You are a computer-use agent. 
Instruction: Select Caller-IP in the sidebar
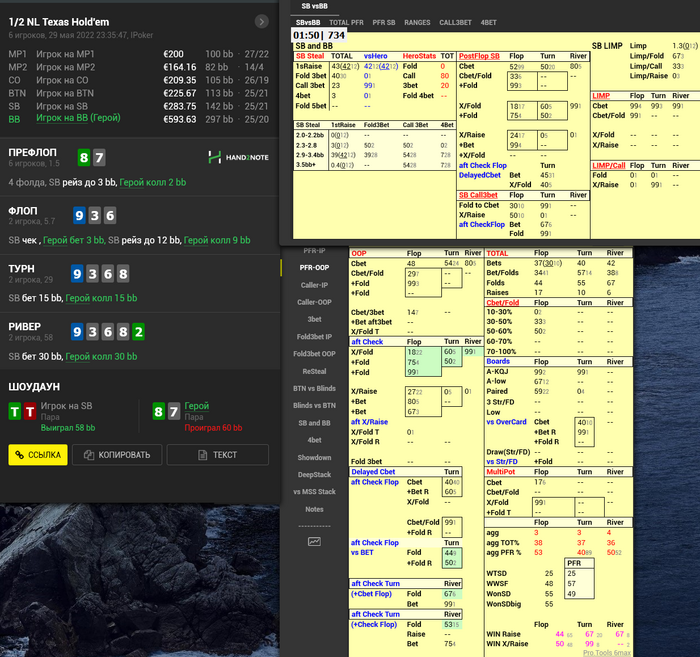[x=314, y=285]
